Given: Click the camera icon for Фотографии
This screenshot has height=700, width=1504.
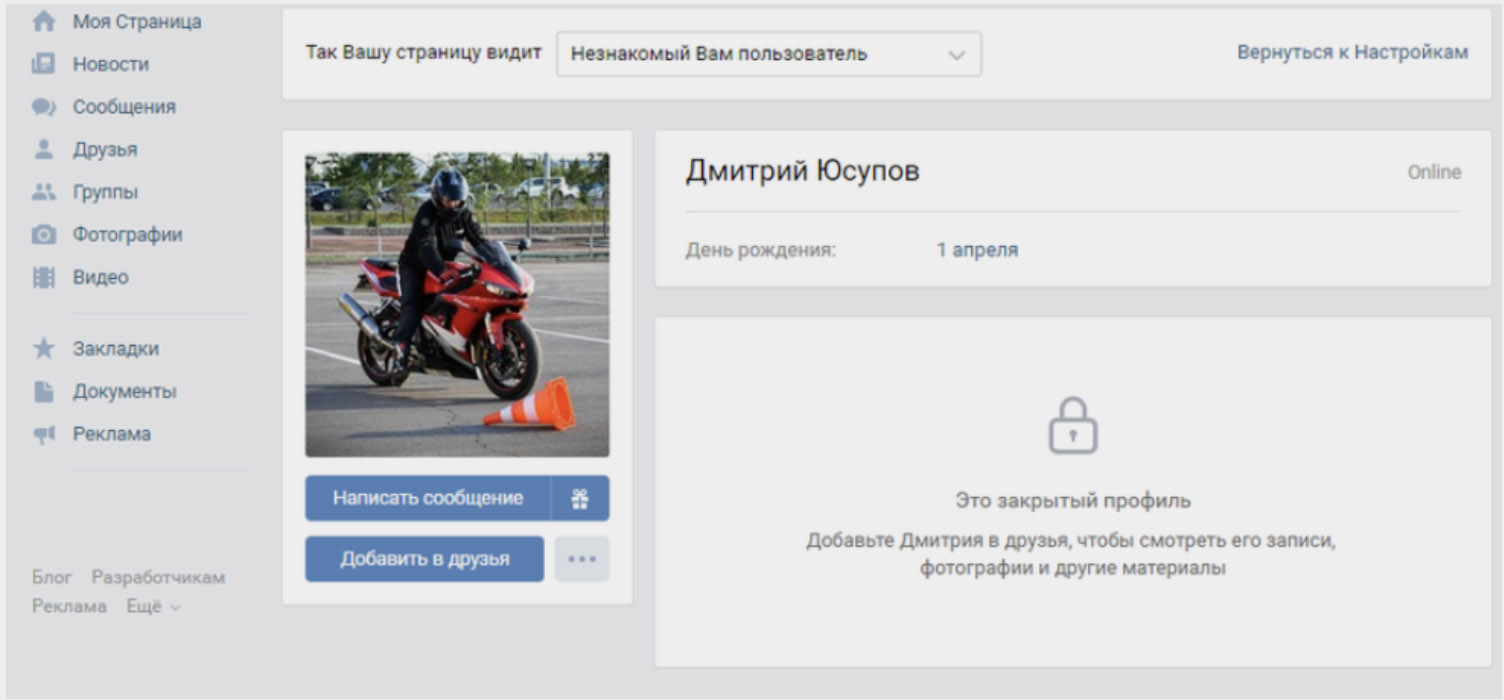Looking at the screenshot, I should tap(43, 235).
